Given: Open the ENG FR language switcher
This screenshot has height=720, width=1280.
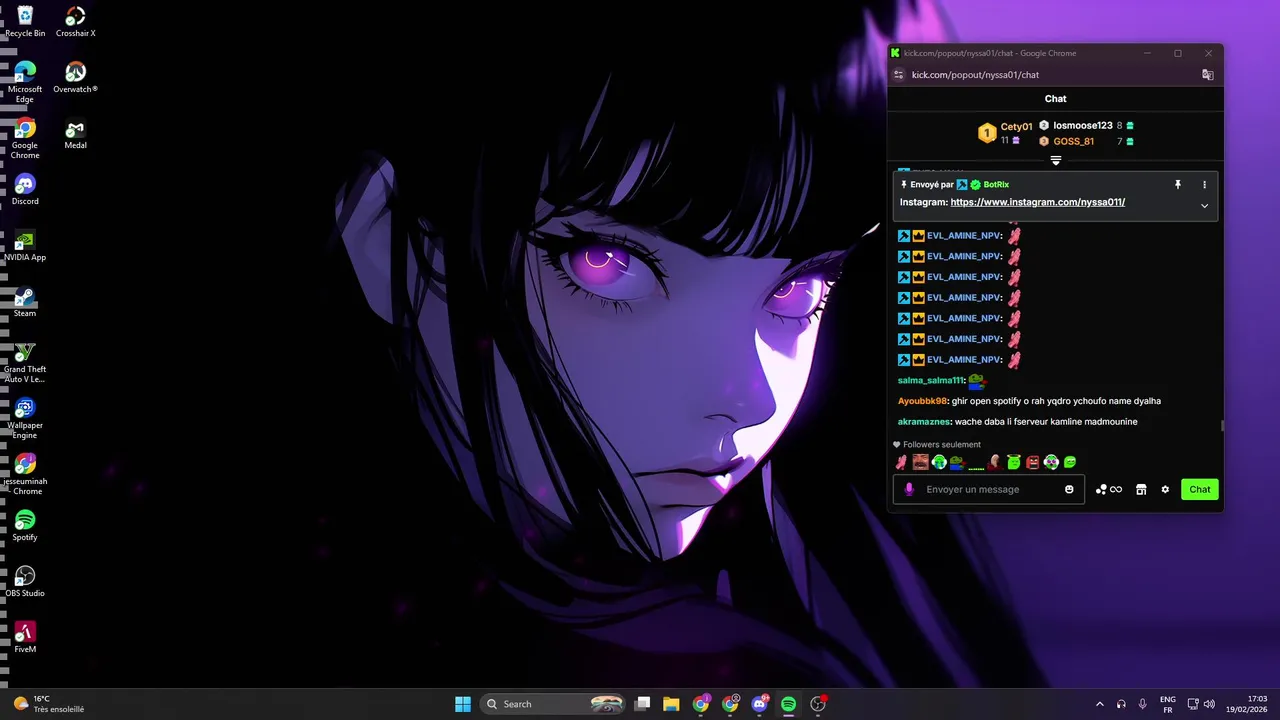Looking at the screenshot, I should 1167,704.
